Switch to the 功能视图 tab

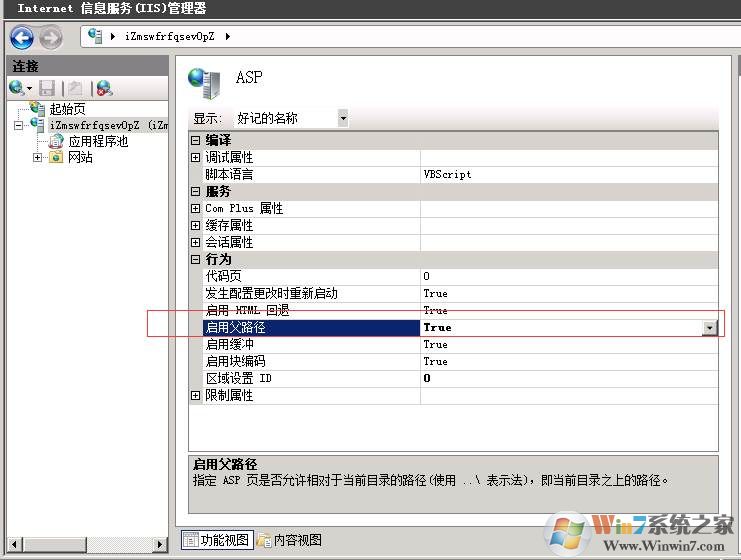217,540
